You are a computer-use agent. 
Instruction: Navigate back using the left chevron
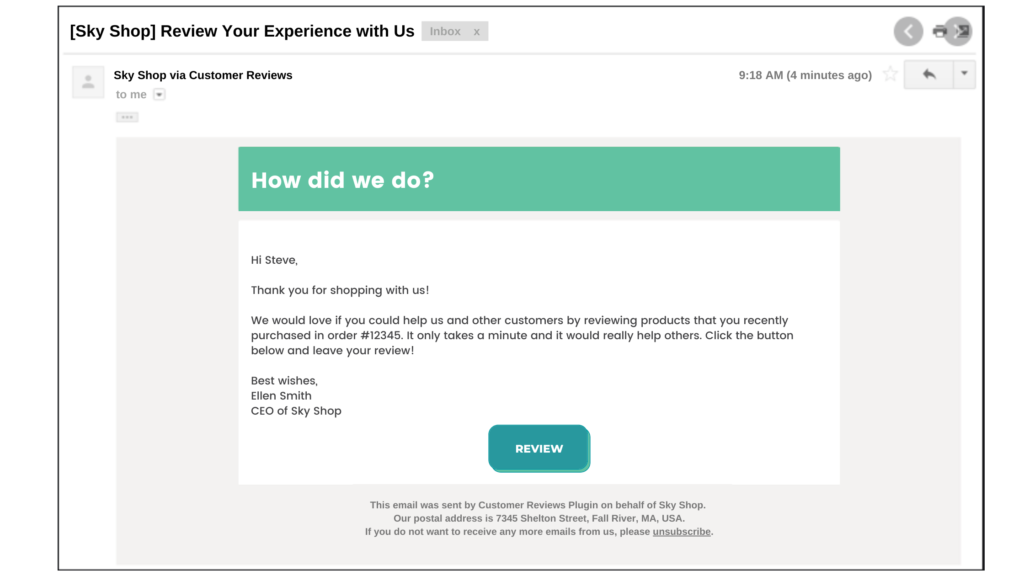coord(908,31)
